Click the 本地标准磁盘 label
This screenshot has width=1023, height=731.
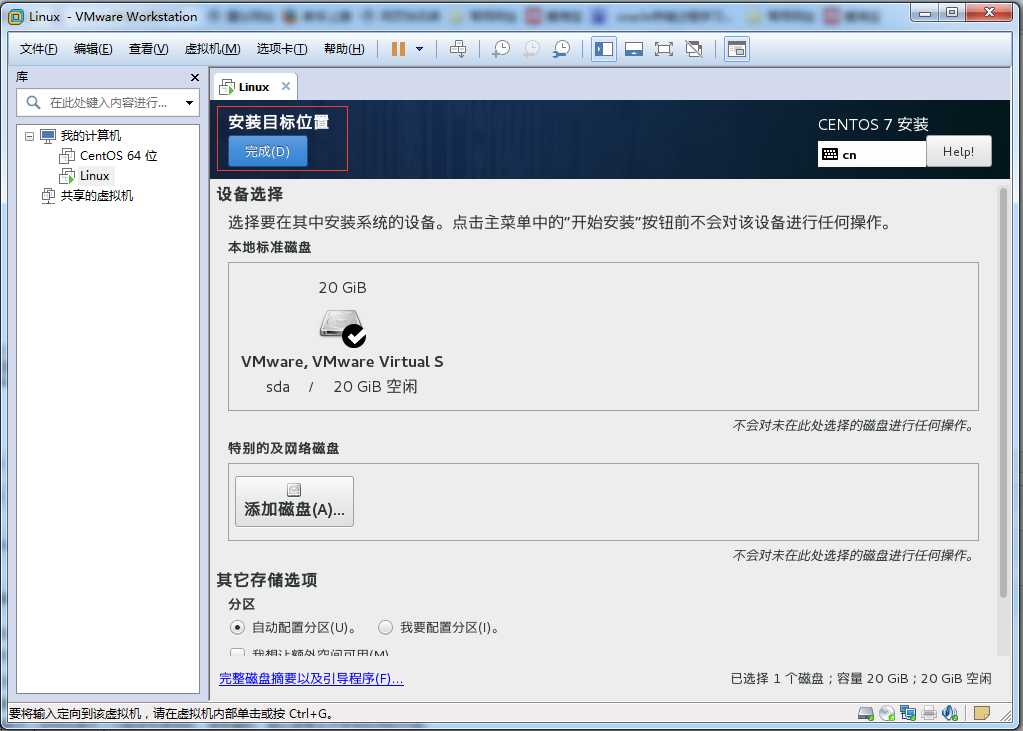click(x=269, y=247)
